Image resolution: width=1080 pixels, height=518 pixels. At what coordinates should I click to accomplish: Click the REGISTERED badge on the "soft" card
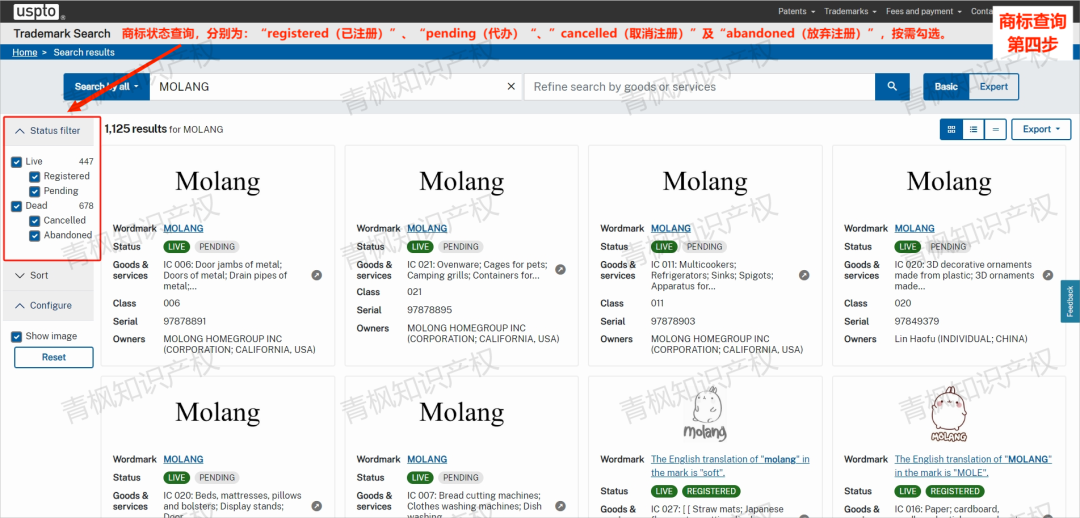point(711,491)
